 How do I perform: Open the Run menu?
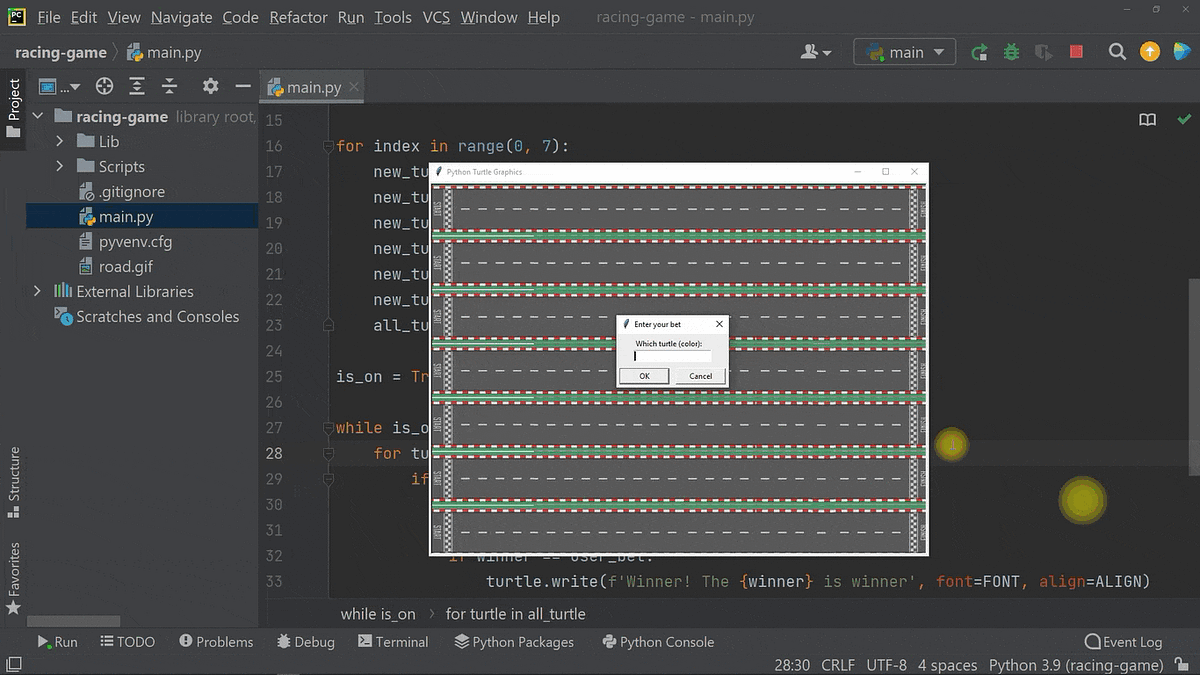(x=351, y=17)
